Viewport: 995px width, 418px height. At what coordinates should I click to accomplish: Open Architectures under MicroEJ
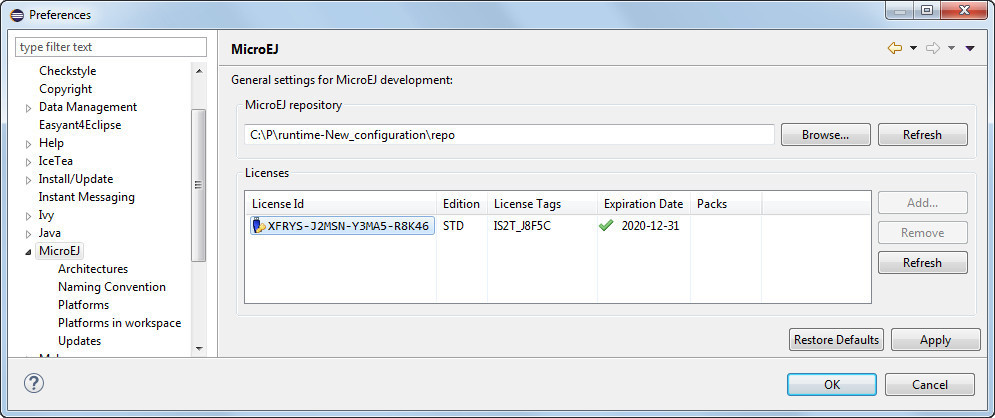pos(93,269)
